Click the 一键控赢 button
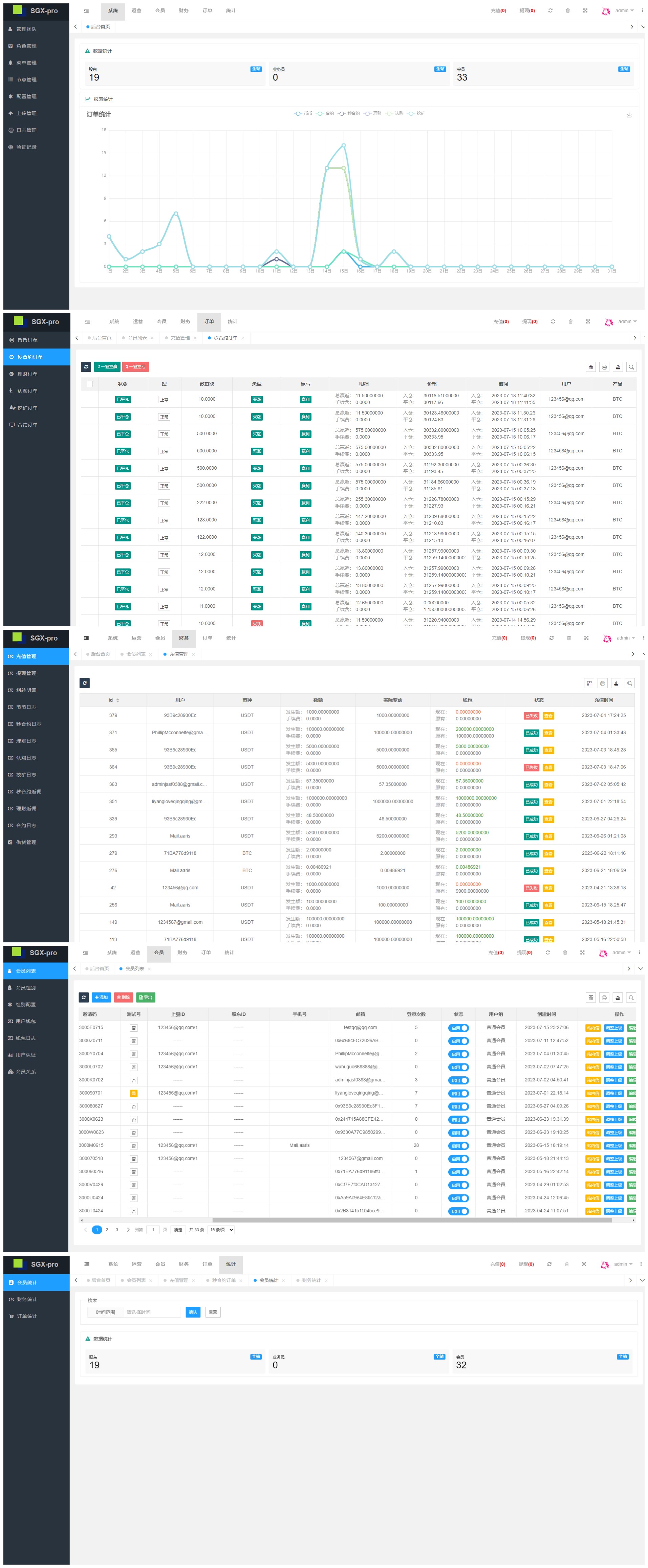Image resolution: width=648 pixels, height=1568 pixels. (x=107, y=367)
